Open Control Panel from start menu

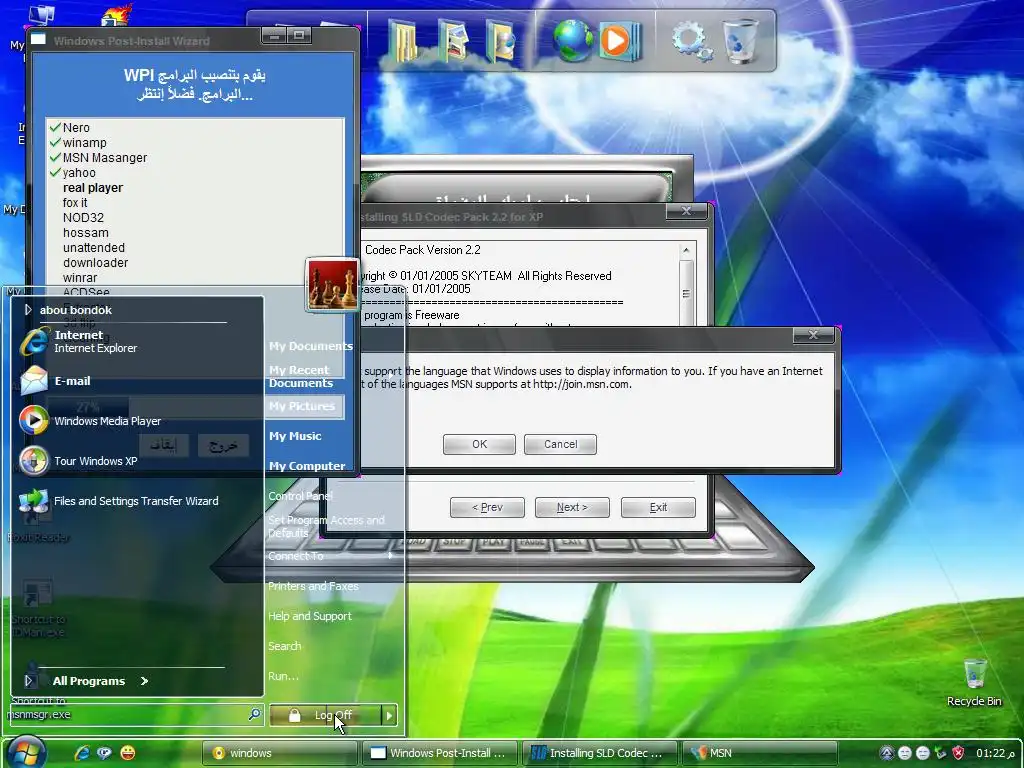click(300, 496)
